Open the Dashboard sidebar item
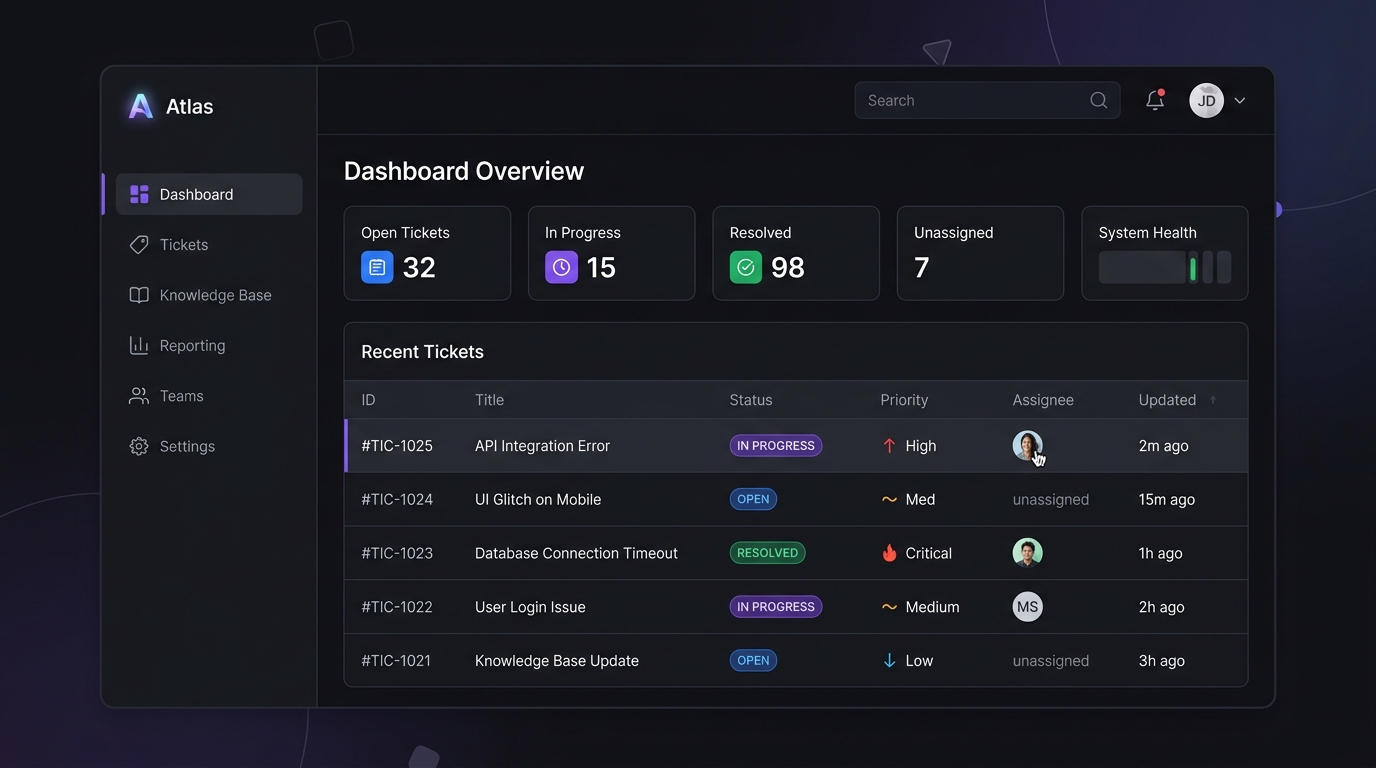This screenshot has height=768, width=1376. [209, 194]
